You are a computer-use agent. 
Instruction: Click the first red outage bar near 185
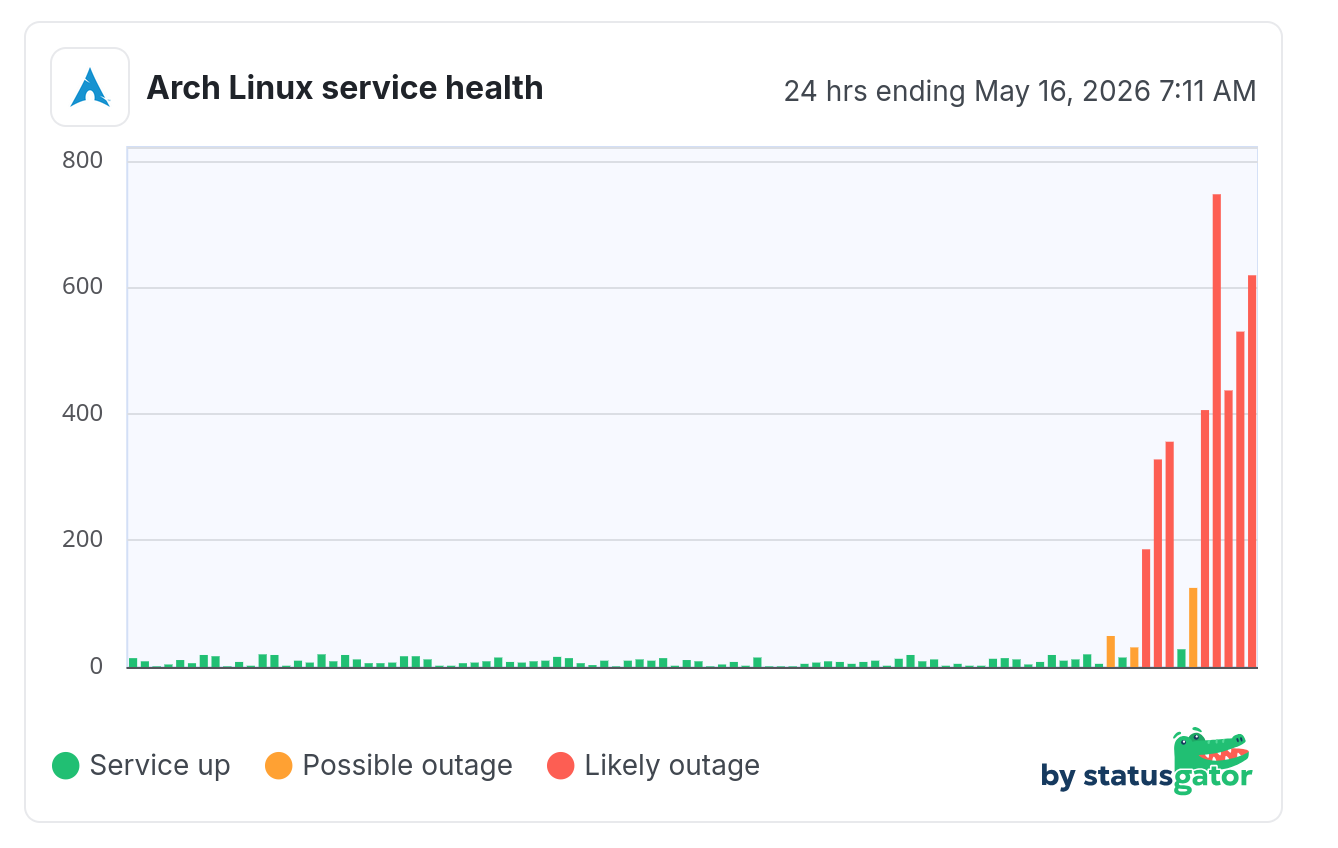click(1146, 608)
